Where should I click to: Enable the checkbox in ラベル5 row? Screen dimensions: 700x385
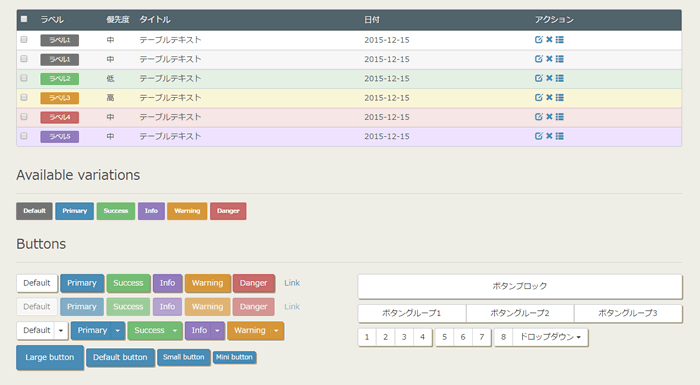(x=24, y=135)
